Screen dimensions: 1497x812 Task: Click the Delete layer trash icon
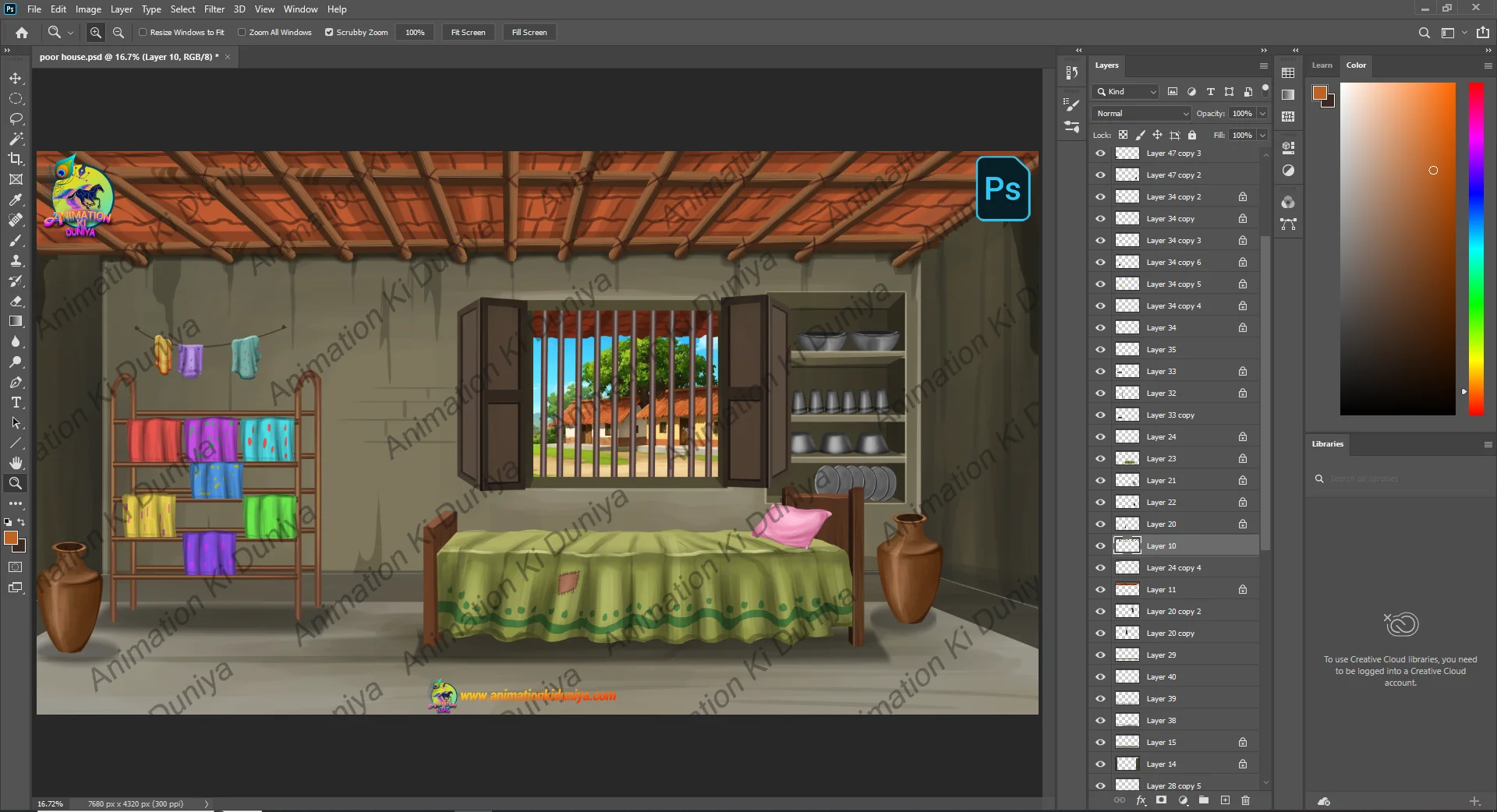(1245, 800)
